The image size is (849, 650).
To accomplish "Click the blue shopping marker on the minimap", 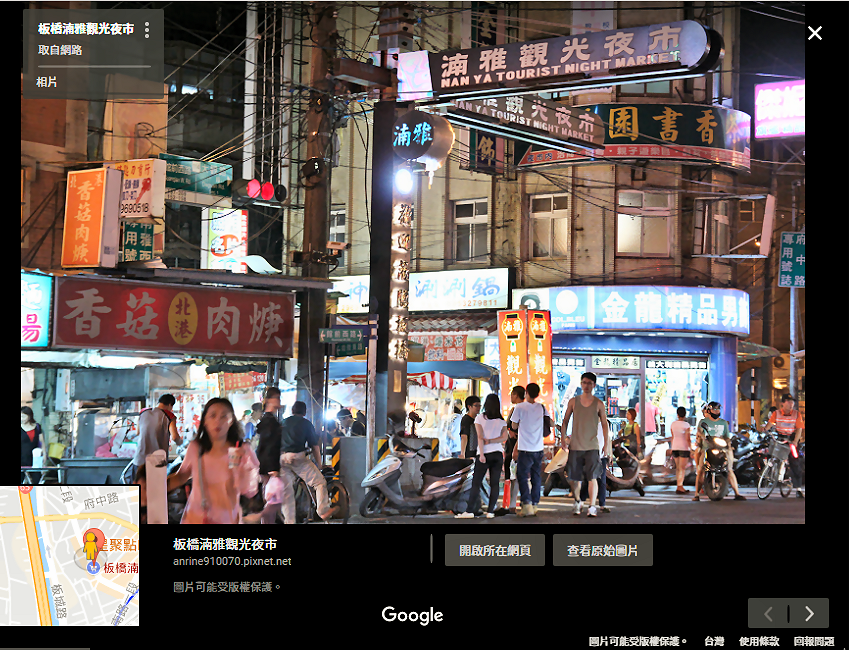I will click(93, 567).
